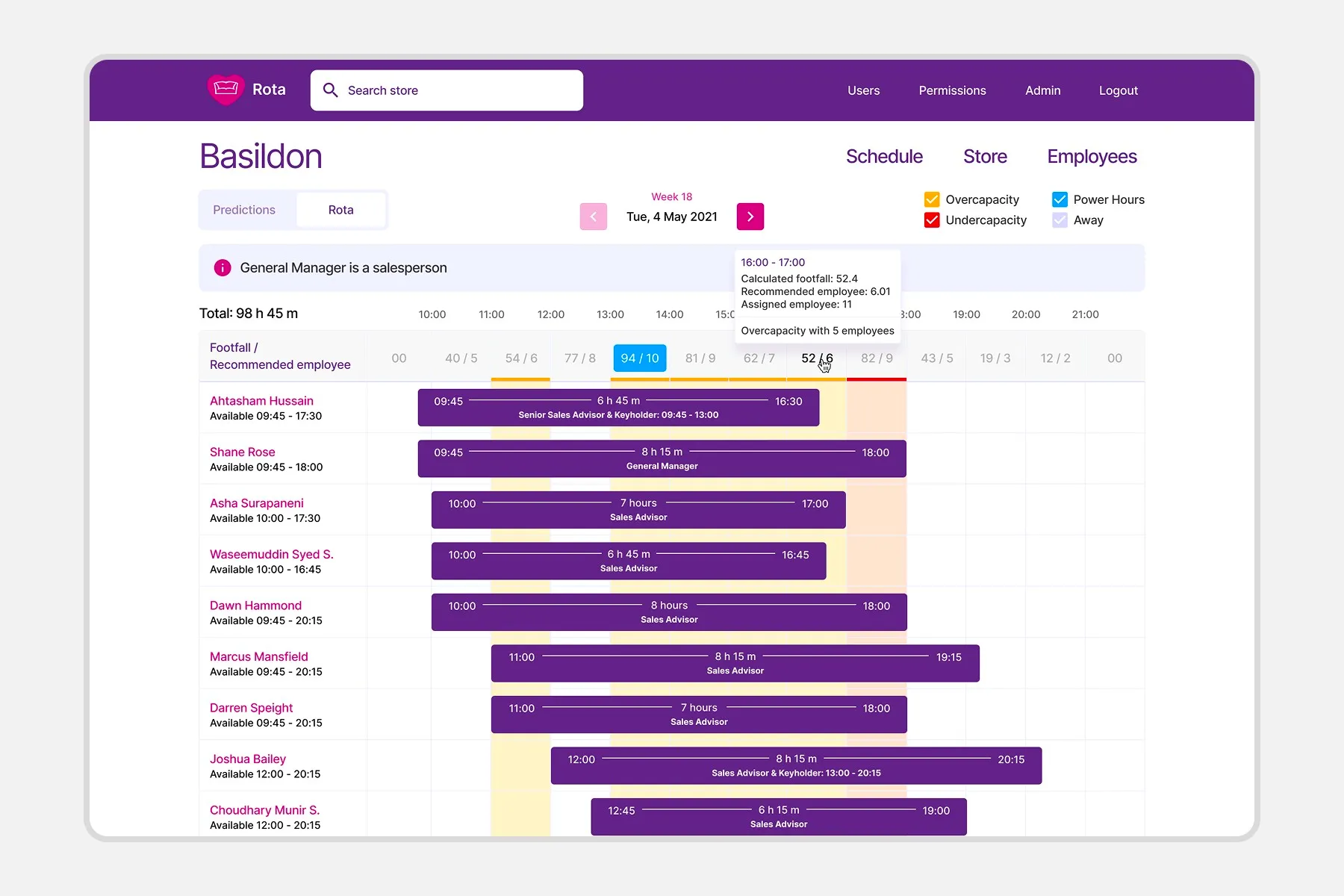Open Waseemuddin Syed S. employee name
Image resolution: width=1344 pixels, height=896 pixels.
point(272,554)
